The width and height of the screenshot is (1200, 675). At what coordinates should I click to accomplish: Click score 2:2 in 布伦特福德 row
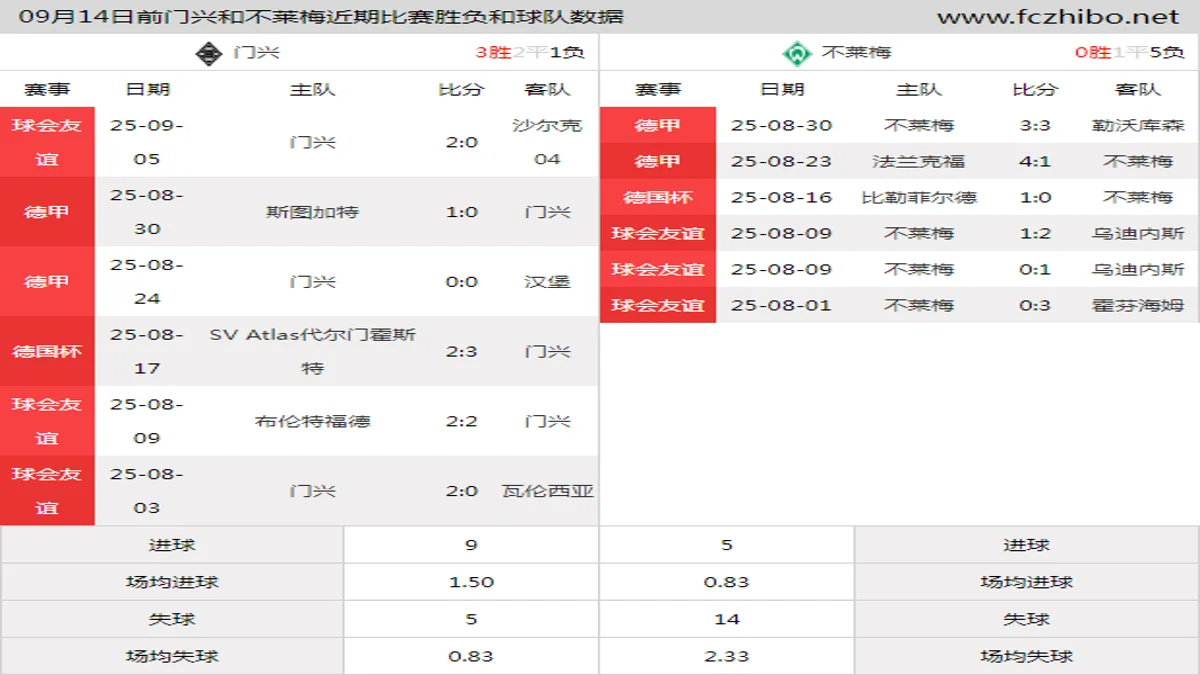pos(462,421)
